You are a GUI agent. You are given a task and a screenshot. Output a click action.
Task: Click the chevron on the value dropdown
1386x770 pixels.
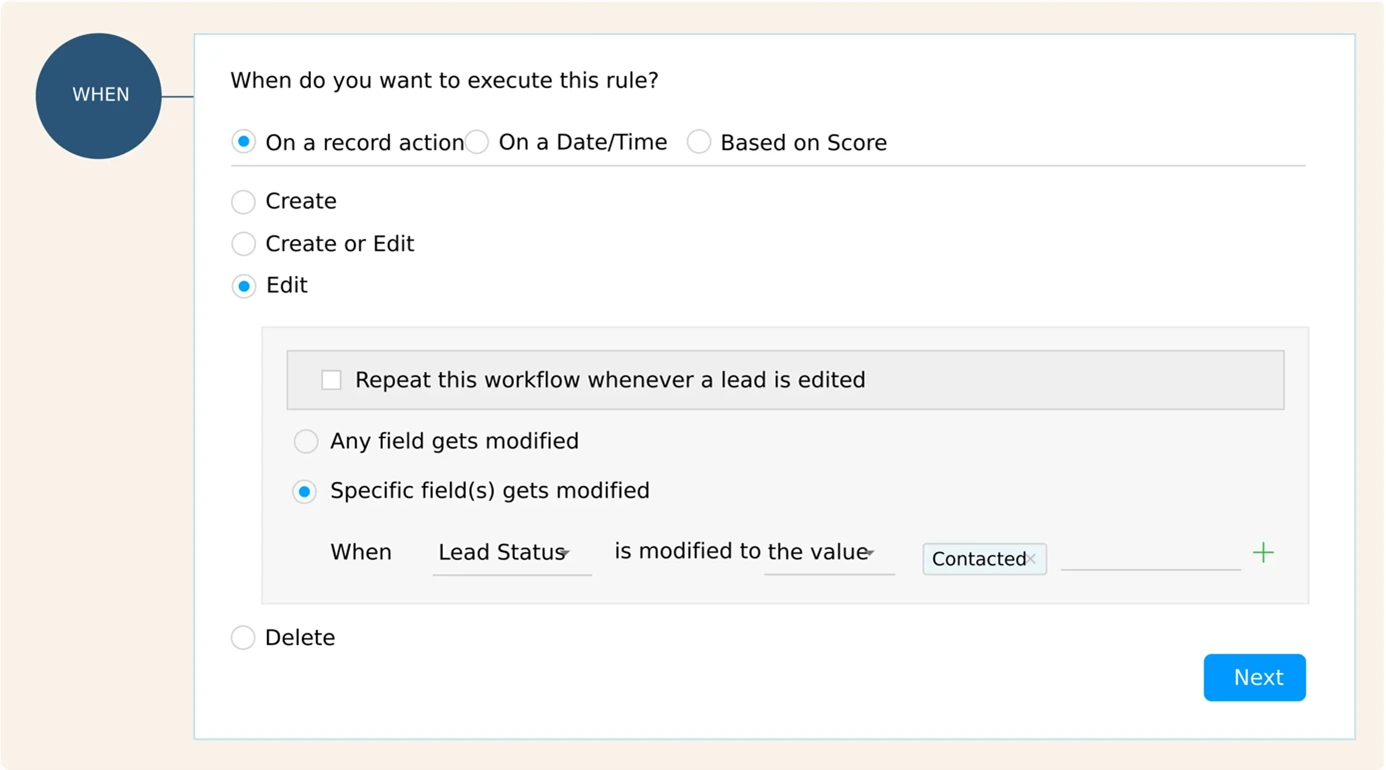pos(868,555)
